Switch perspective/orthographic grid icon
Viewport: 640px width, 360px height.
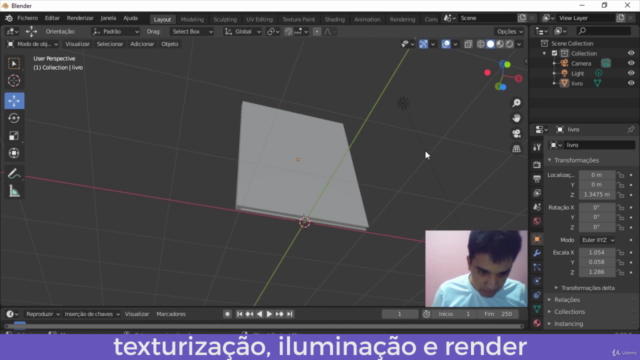coord(516,149)
